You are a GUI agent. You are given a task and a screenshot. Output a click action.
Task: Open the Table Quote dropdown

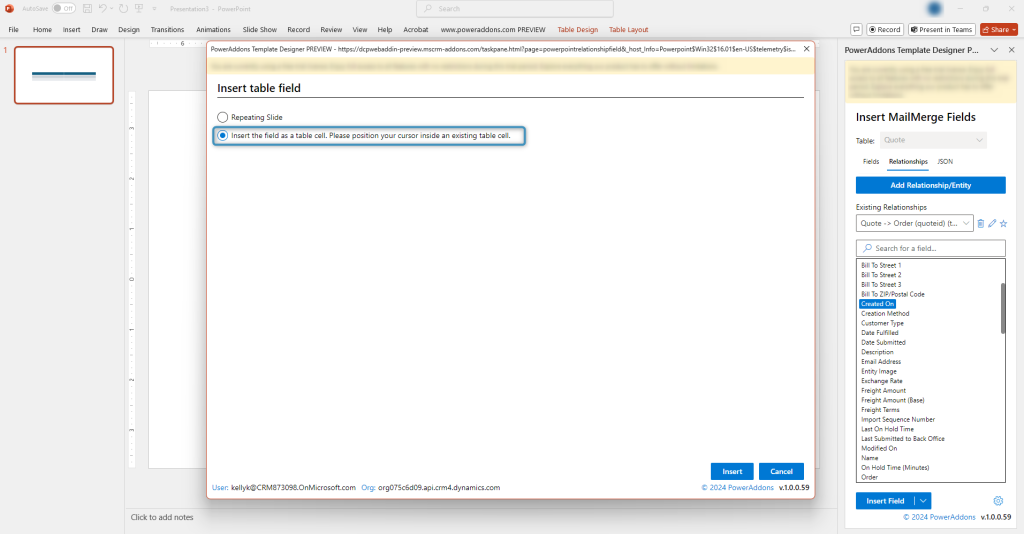pyautogui.click(x=933, y=140)
